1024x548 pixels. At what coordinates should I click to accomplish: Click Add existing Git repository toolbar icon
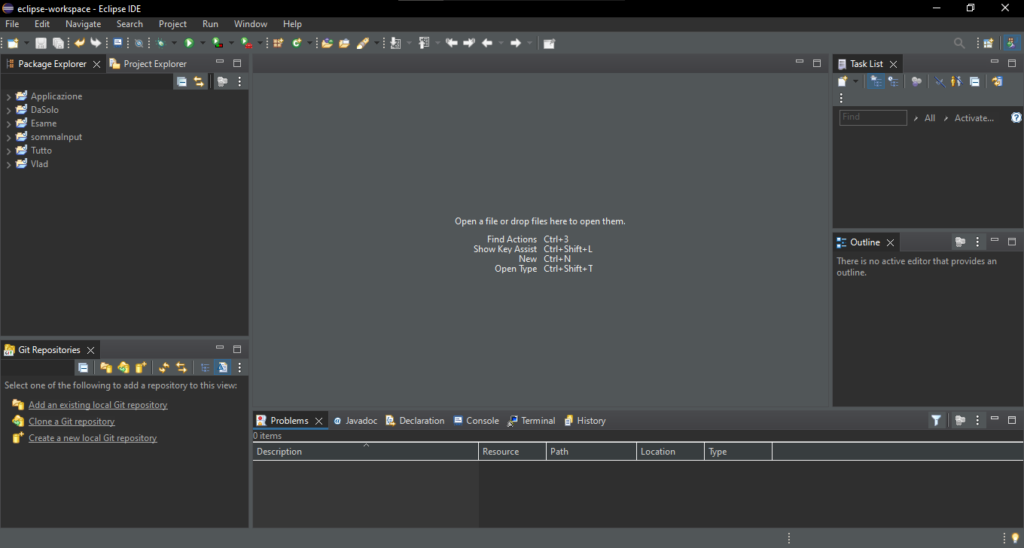[x=106, y=368]
